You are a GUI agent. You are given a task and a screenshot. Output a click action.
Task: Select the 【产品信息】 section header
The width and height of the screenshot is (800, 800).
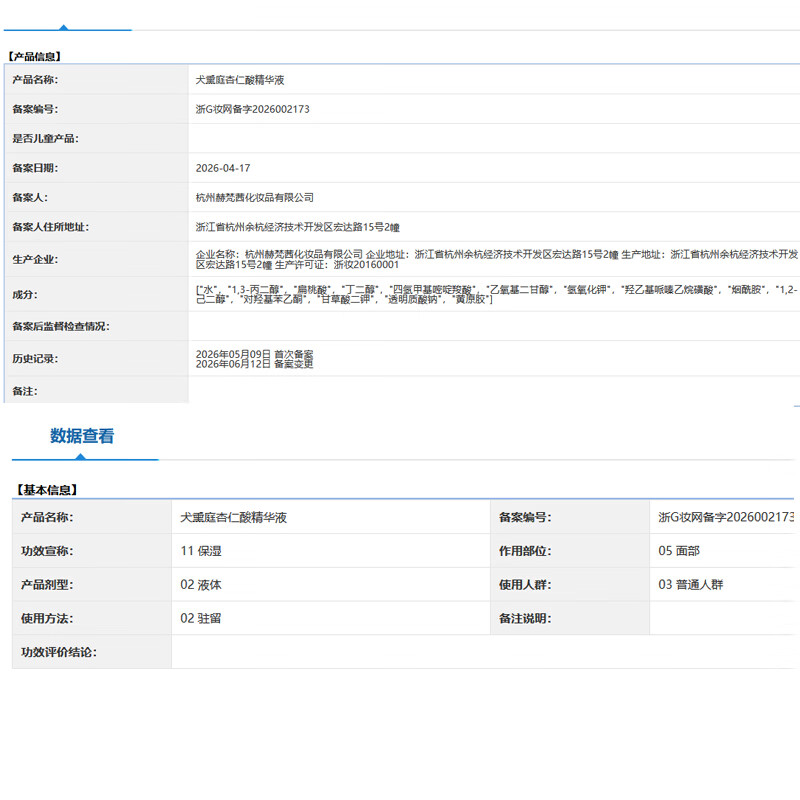tap(35, 57)
